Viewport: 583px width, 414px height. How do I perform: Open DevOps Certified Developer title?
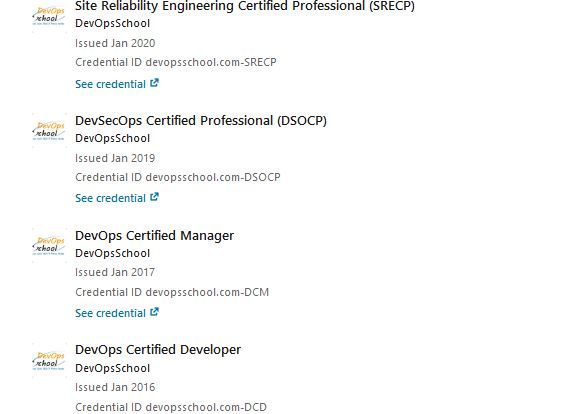[158, 350]
